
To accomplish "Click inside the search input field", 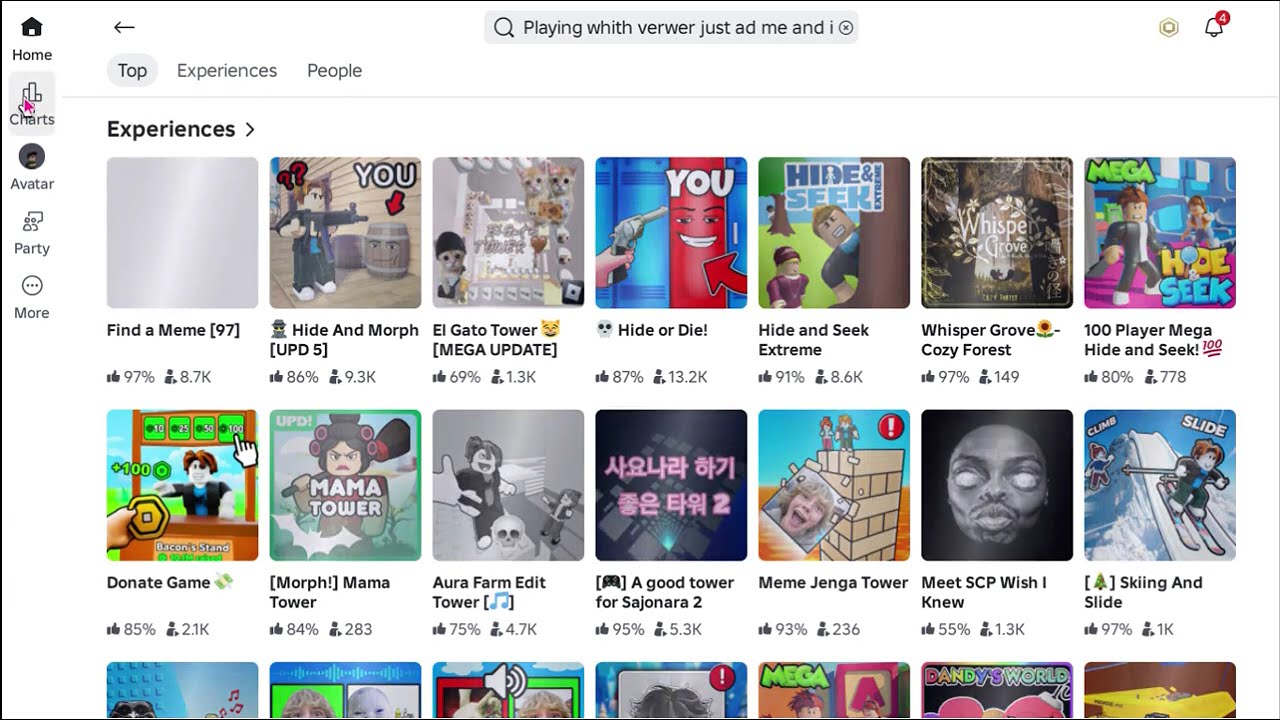I will [671, 28].
